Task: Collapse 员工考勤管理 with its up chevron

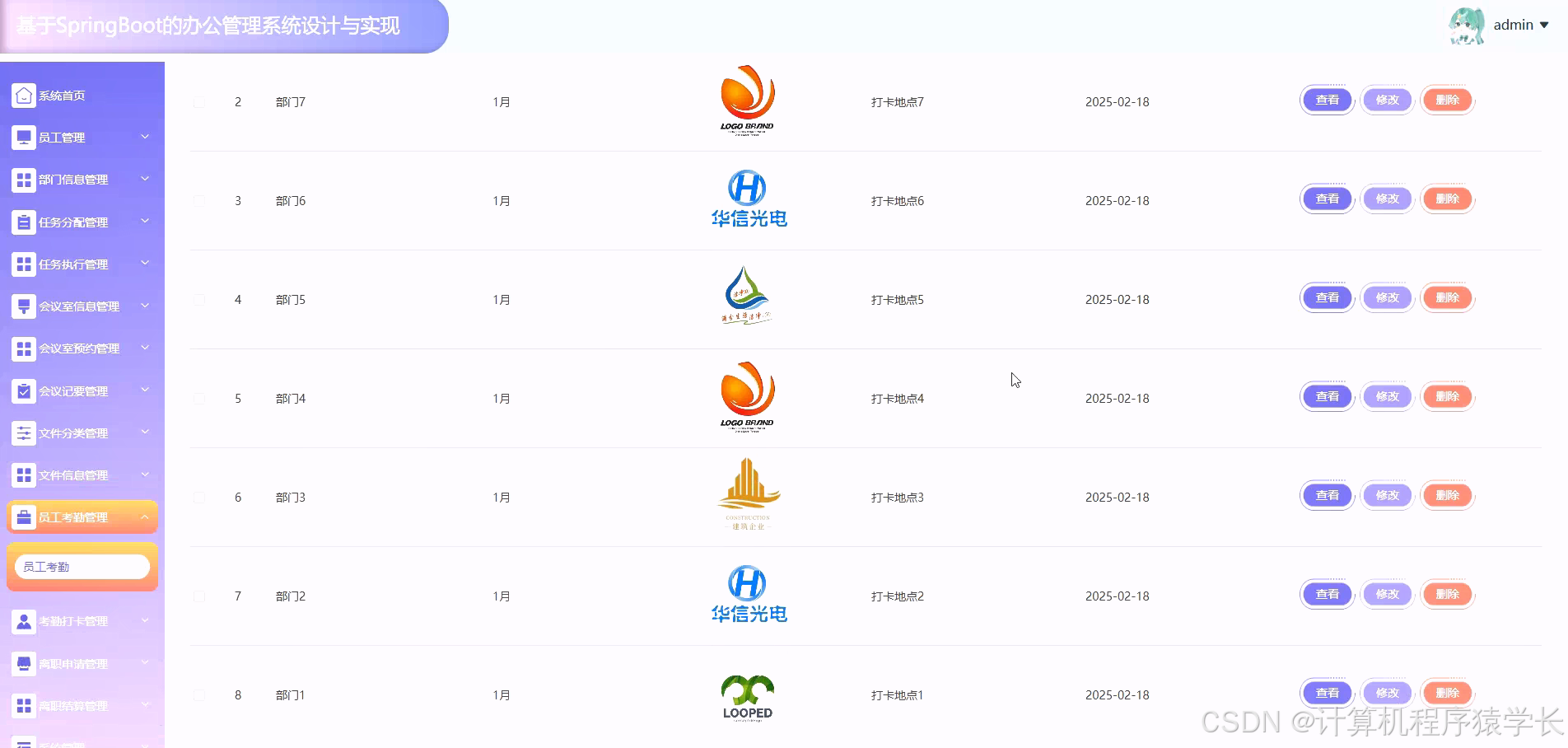Action: pyautogui.click(x=145, y=517)
